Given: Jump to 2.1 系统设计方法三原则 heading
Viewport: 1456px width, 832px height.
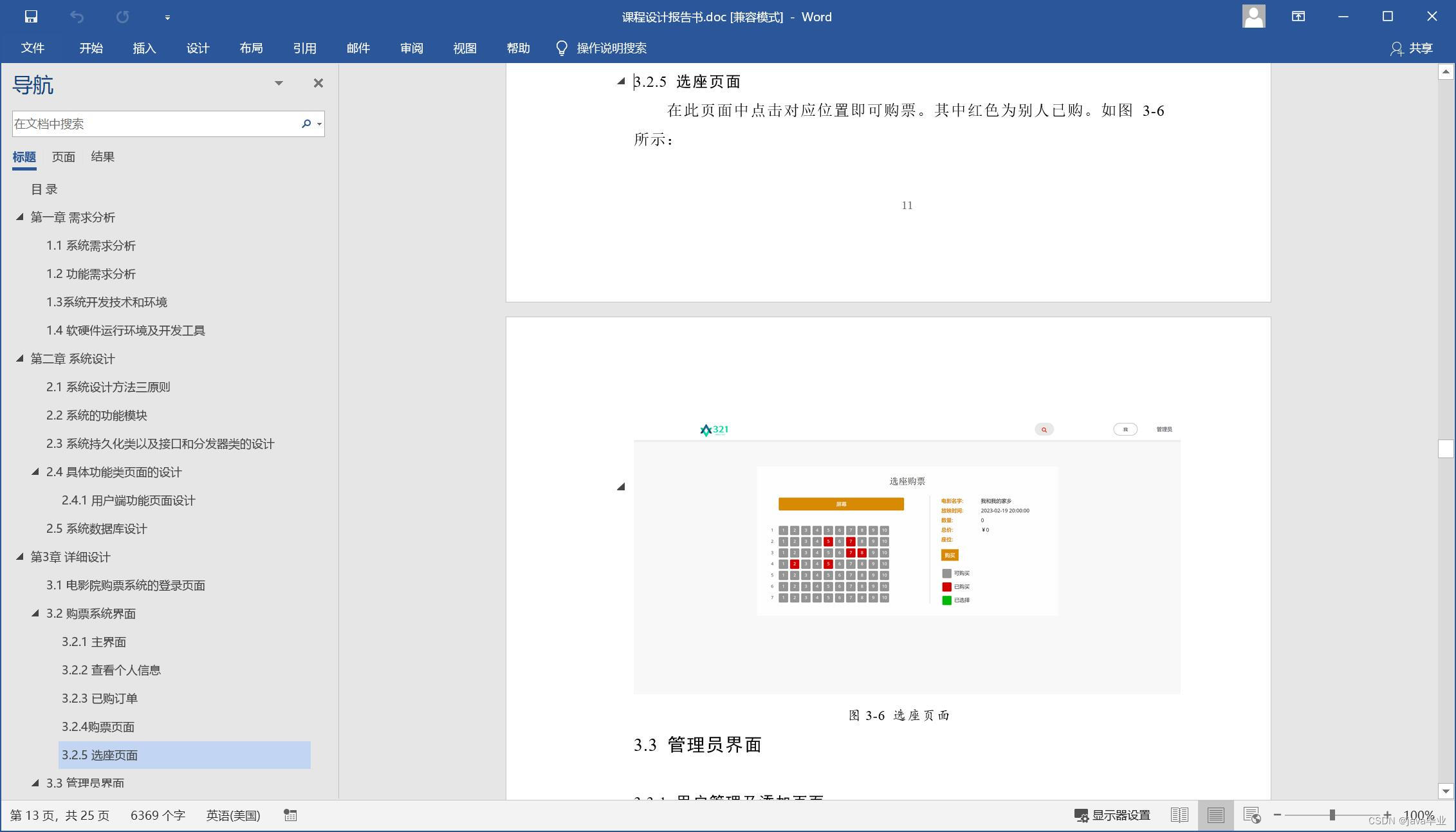Looking at the screenshot, I should pyautogui.click(x=108, y=387).
